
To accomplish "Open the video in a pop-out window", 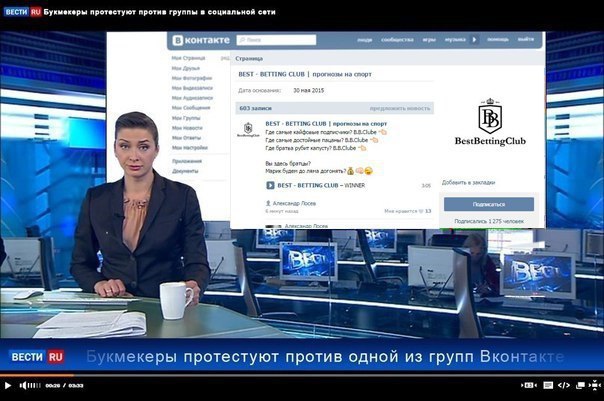I will pos(580,385).
